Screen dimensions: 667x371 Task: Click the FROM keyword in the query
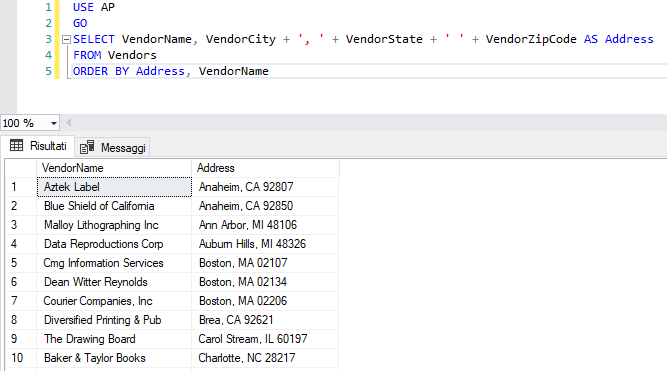pyautogui.click(x=87, y=55)
